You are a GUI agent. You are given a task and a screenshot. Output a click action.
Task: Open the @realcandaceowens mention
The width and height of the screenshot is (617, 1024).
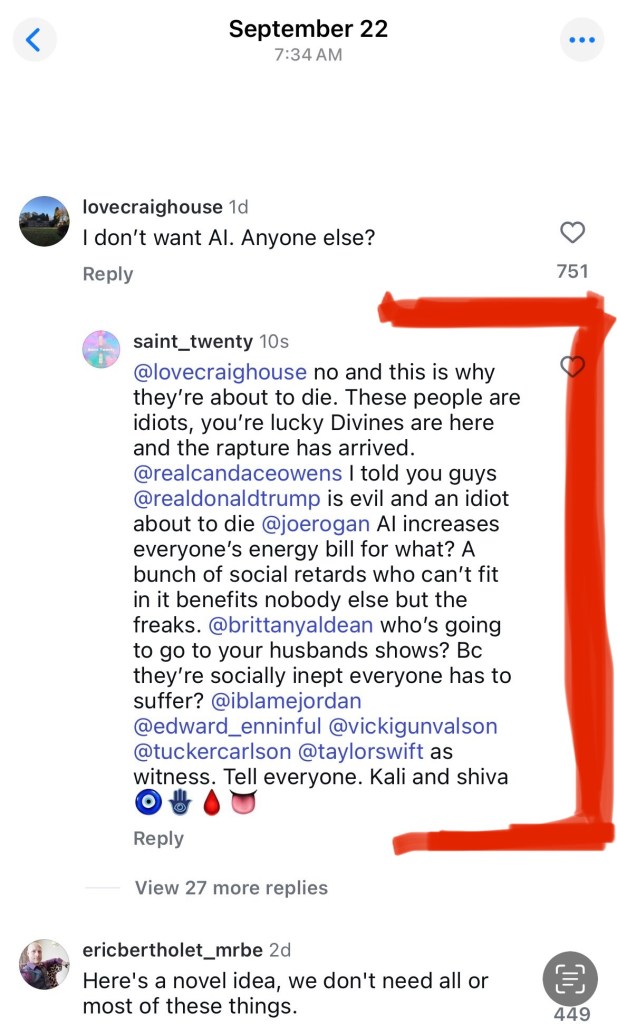[x=229, y=472]
